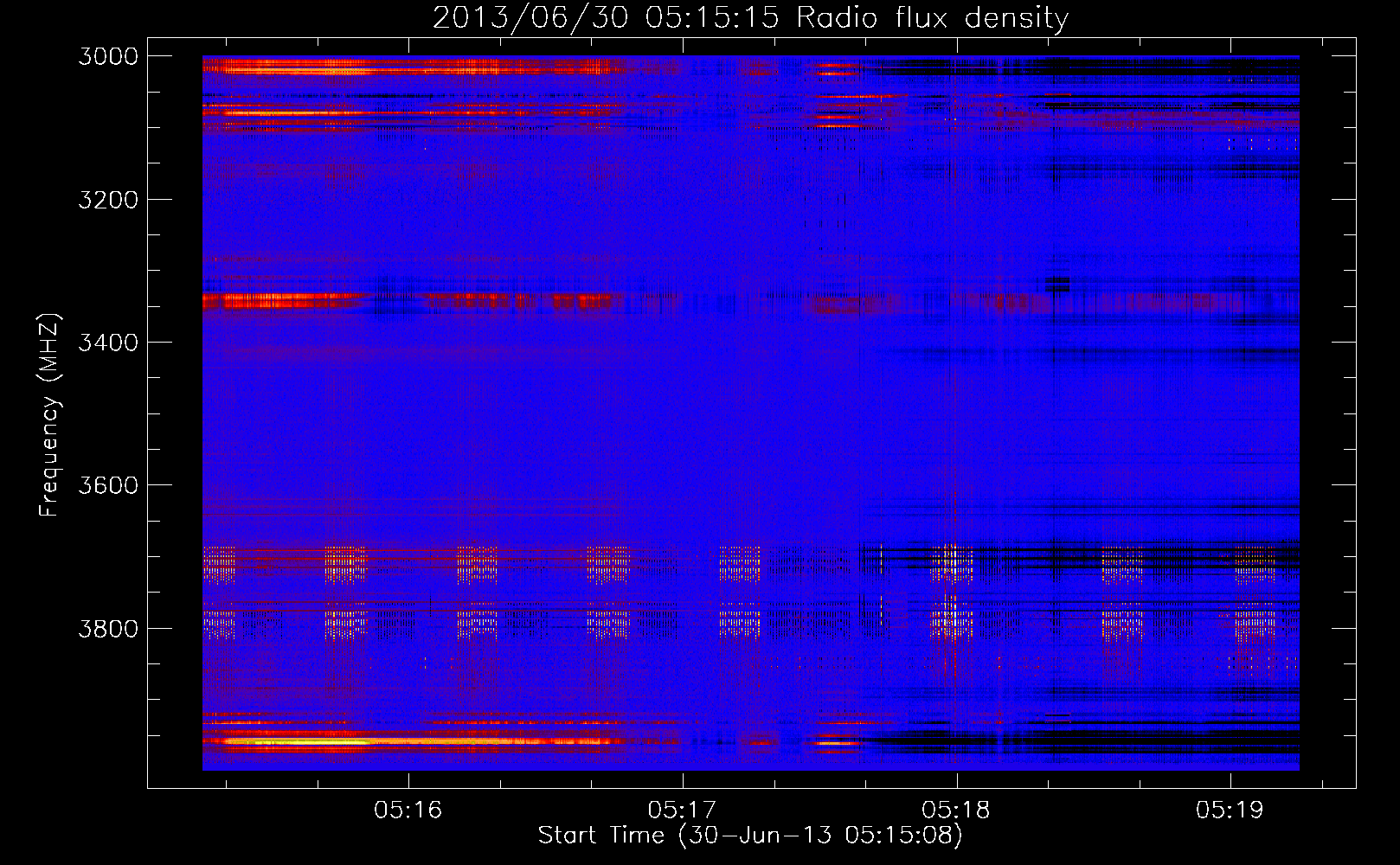Select the '3800' frequency tick label
This screenshot has width=1400, height=865.
pos(108,628)
